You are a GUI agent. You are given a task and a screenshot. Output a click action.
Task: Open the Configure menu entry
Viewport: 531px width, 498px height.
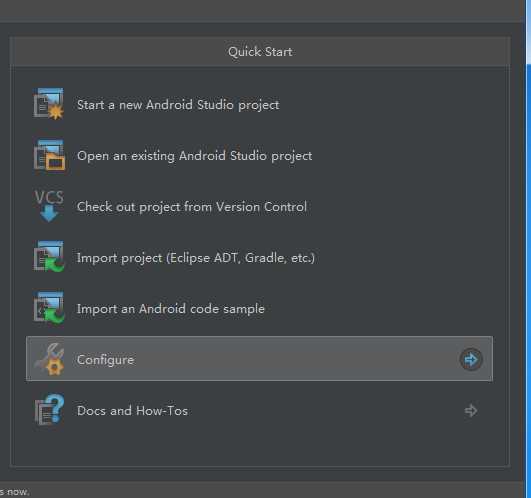pos(105,360)
